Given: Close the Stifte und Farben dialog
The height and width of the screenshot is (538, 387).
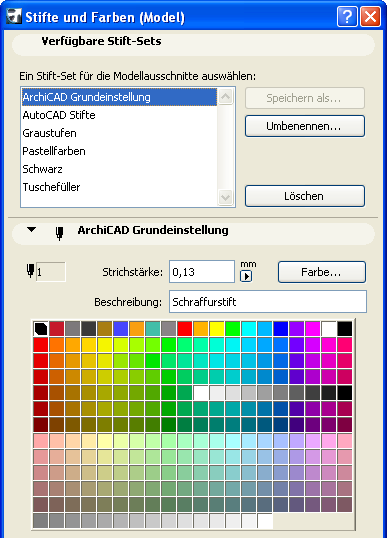Looking at the screenshot, I should pyautogui.click(x=371, y=16).
